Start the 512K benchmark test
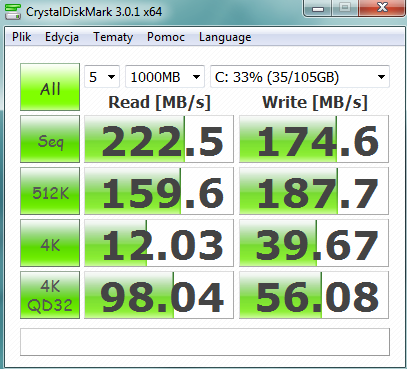The width and height of the screenshot is (407, 369). 50,191
